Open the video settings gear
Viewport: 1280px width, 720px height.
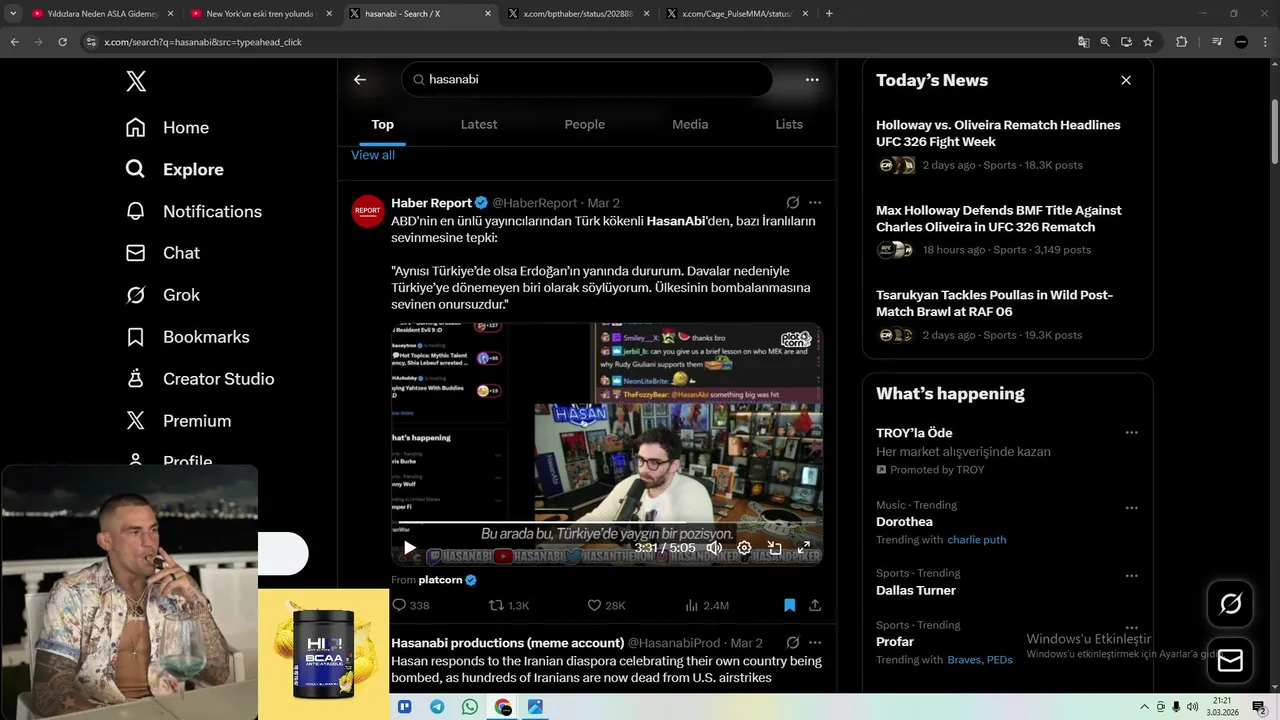(744, 548)
